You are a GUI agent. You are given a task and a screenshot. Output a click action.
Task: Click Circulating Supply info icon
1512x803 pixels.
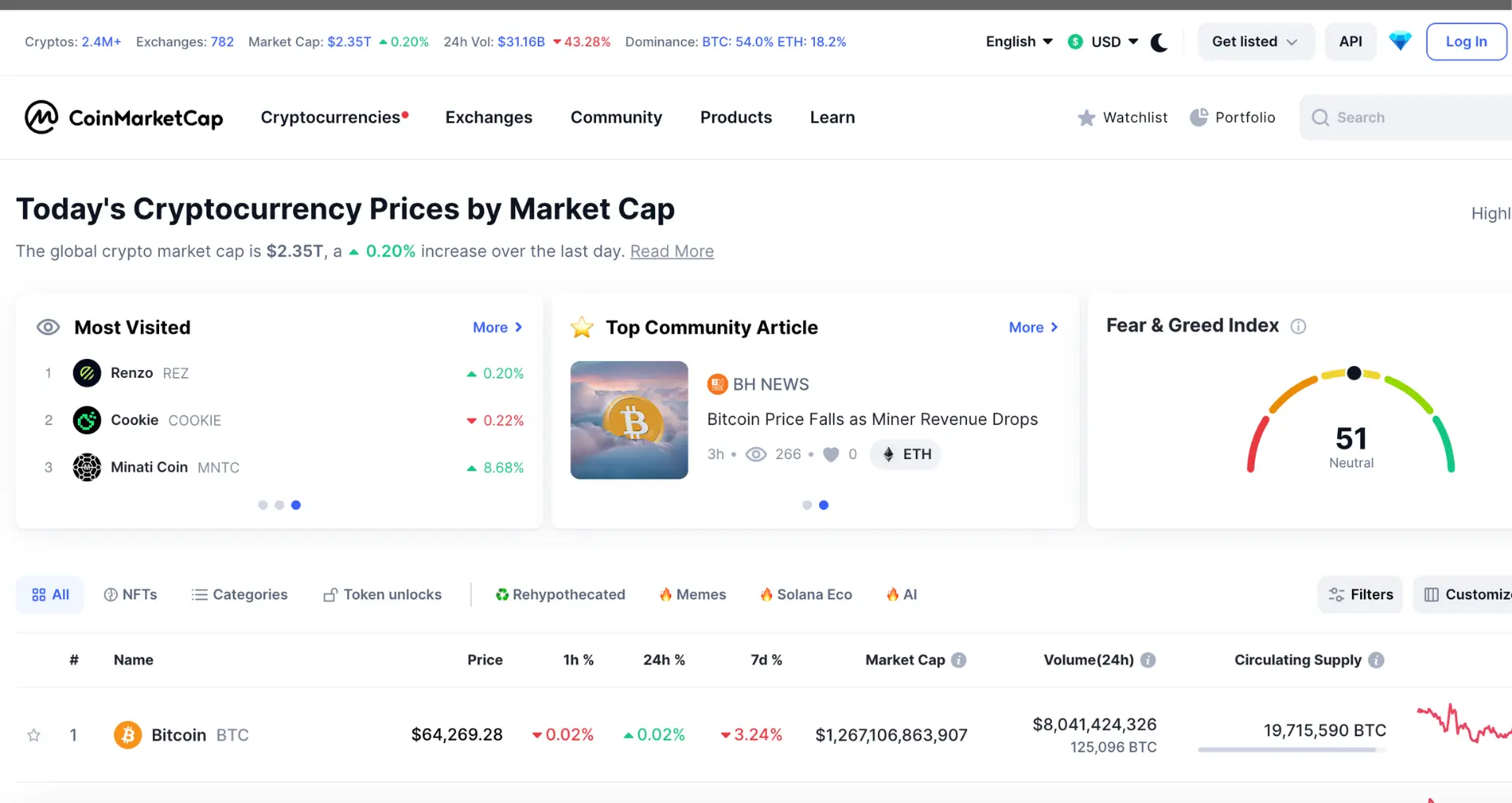(x=1376, y=660)
